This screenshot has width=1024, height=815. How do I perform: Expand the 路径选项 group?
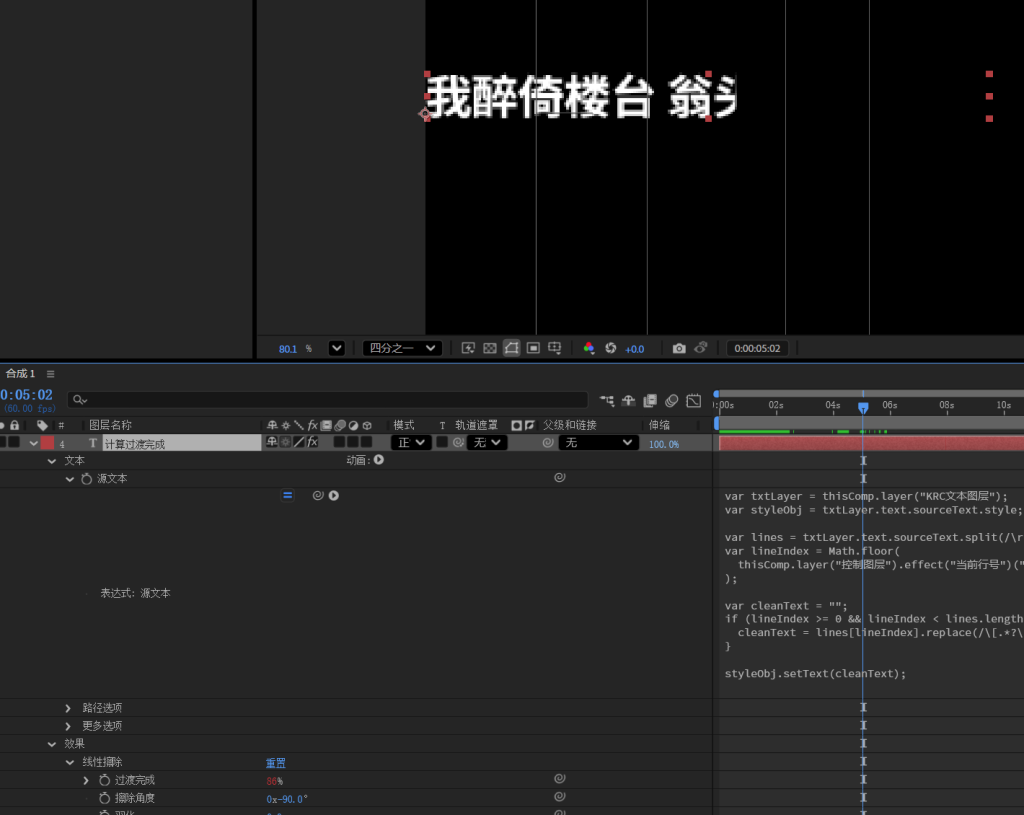(x=68, y=707)
